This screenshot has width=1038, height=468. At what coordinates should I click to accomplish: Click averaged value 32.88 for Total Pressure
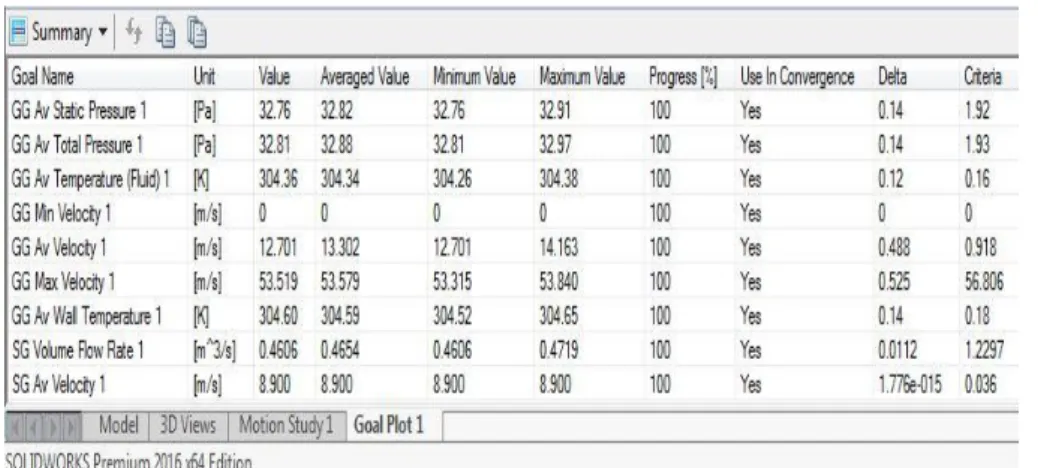click(x=336, y=146)
